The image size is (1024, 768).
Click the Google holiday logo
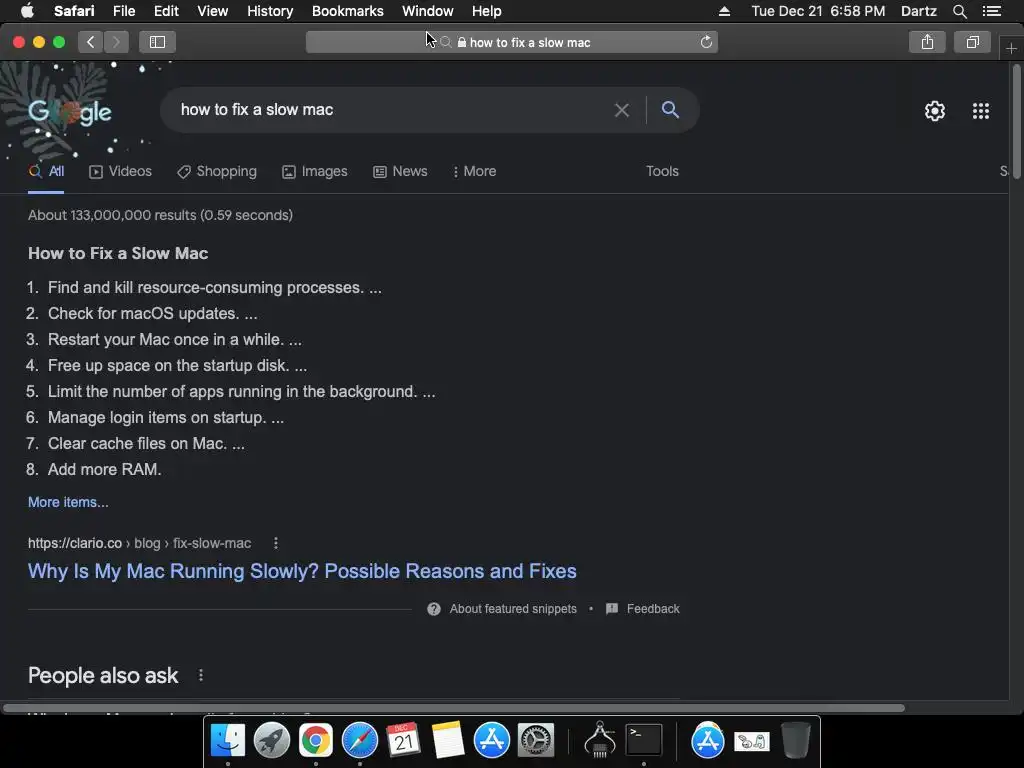[x=70, y=112]
